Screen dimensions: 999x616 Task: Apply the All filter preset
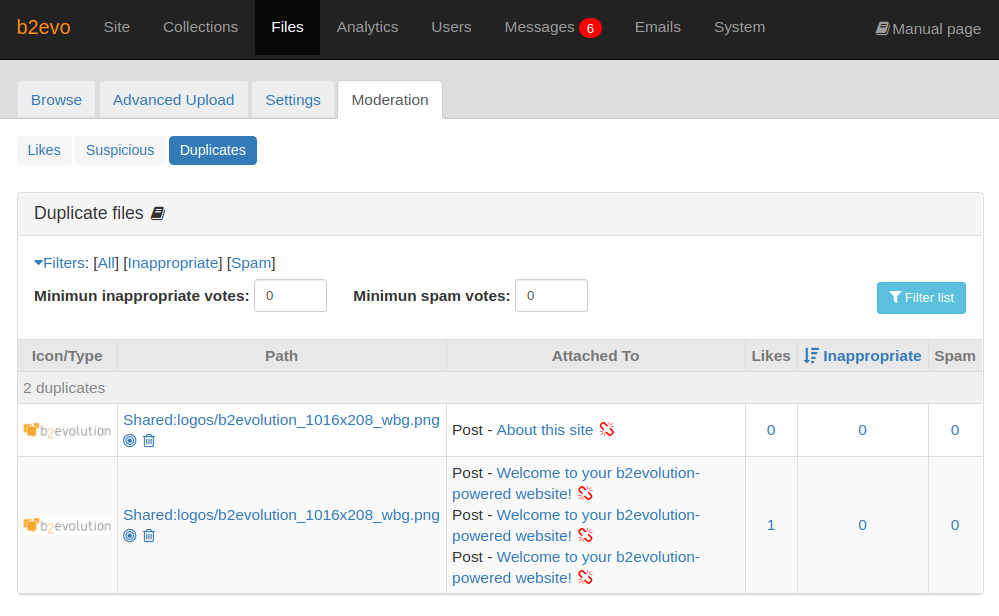pyautogui.click(x=106, y=263)
